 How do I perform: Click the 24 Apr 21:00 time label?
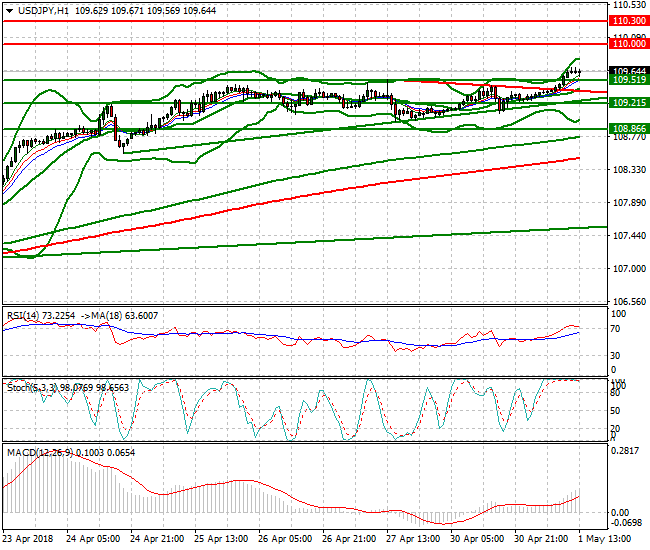click(x=157, y=539)
